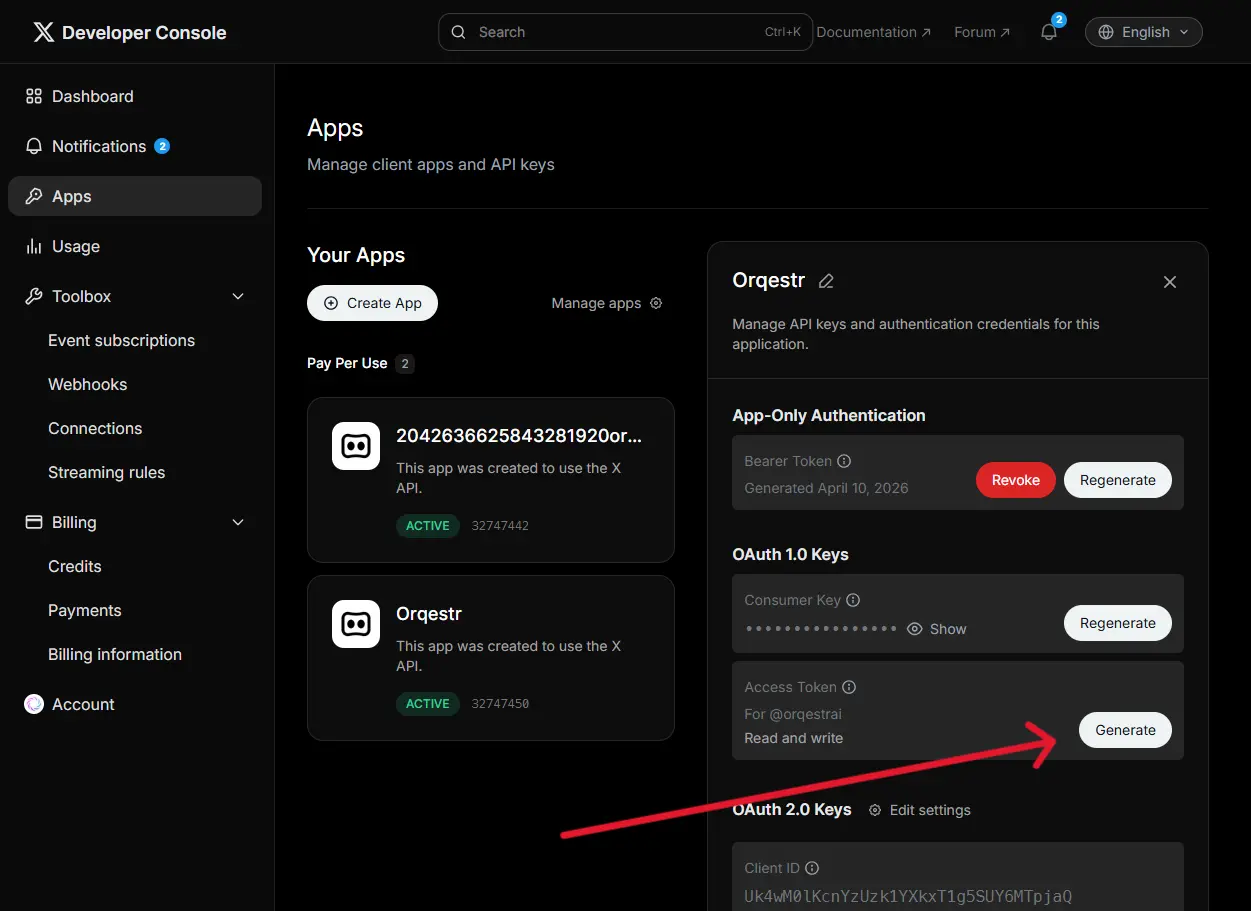Regenerate the Bearer Token
The height and width of the screenshot is (911, 1251).
click(x=1118, y=480)
